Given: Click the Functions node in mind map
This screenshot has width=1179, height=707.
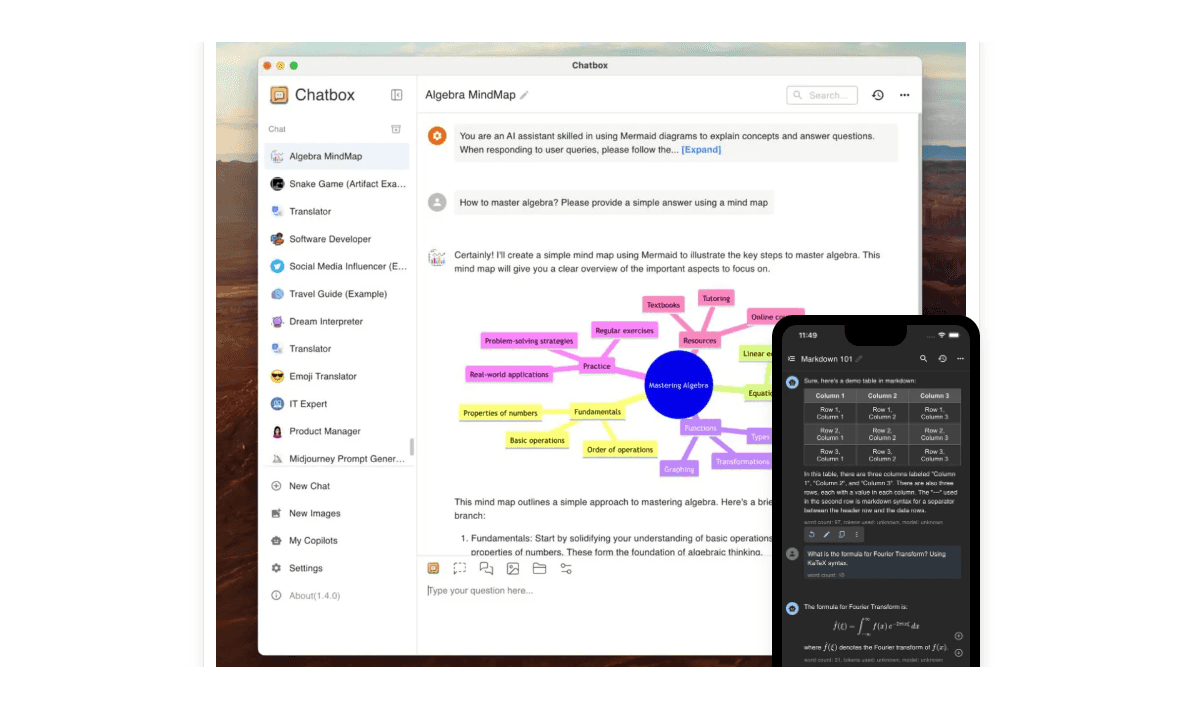Looking at the screenshot, I should (x=700, y=428).
